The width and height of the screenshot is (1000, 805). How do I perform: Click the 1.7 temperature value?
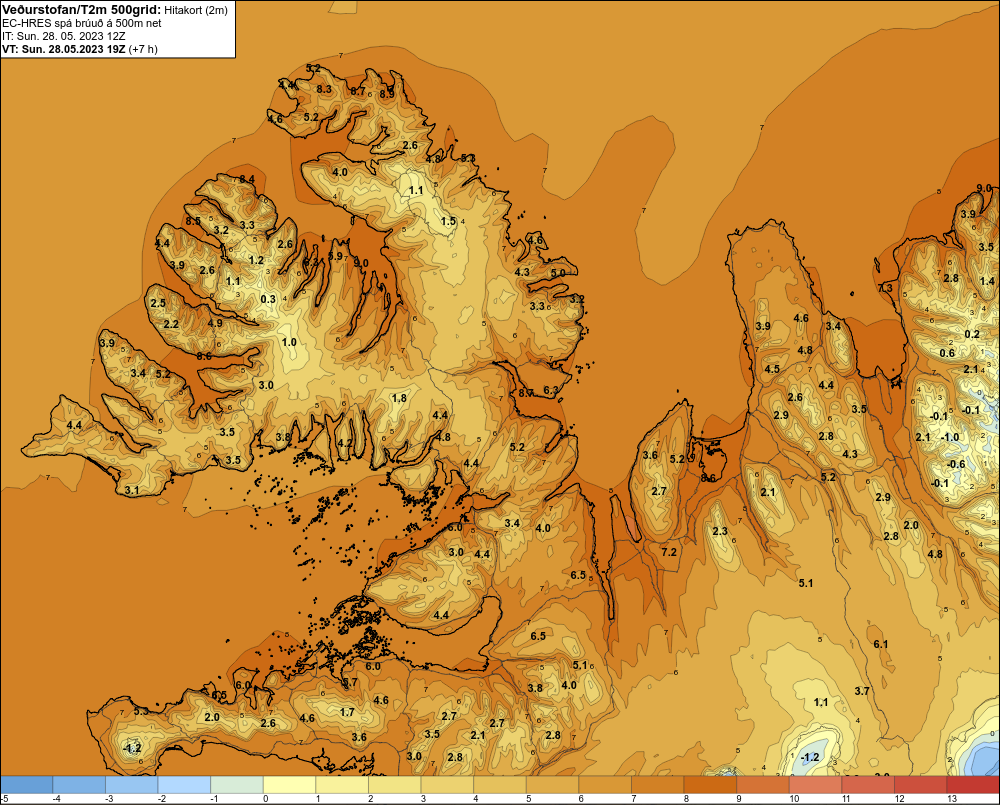(347, 713)
